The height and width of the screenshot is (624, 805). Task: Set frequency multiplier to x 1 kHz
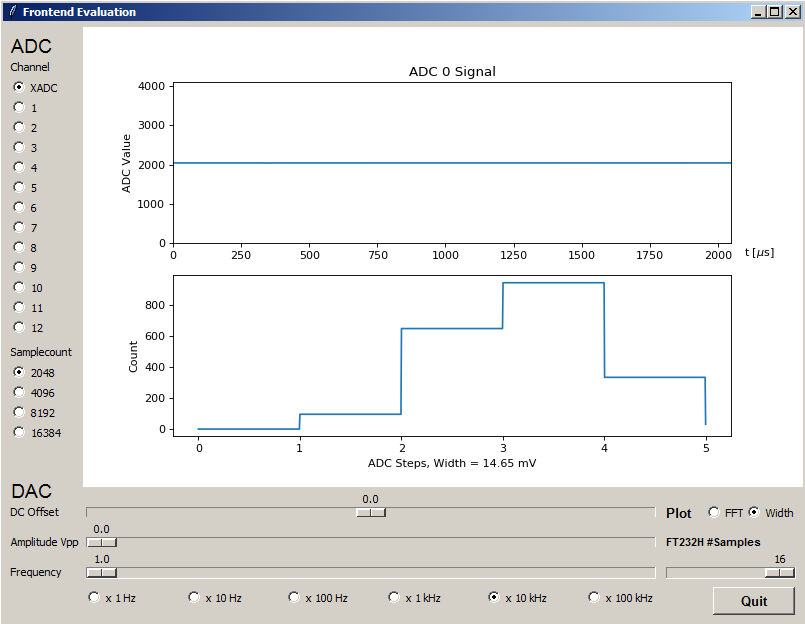coord(394,597)
